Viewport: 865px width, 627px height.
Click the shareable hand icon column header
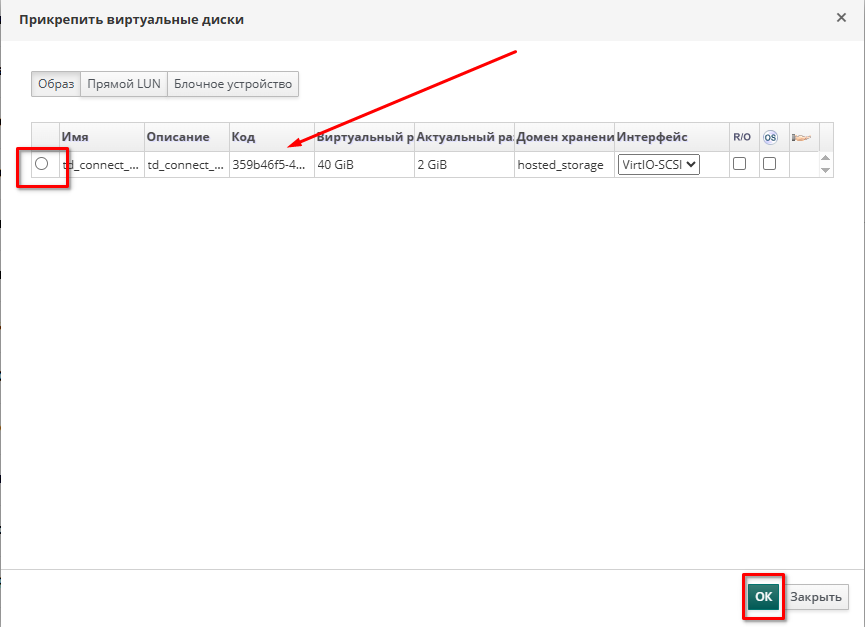[801, 137]
